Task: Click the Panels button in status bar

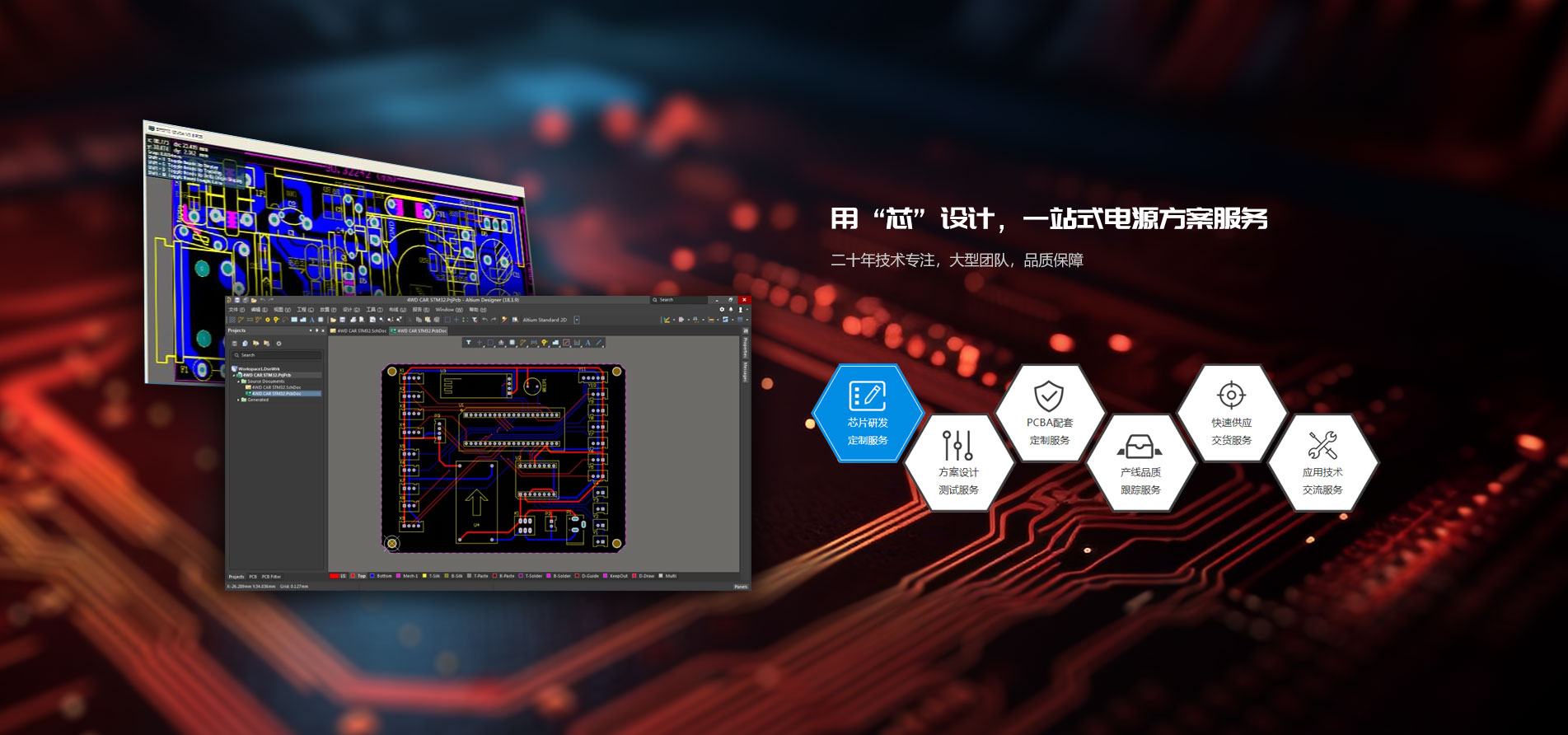Action: tap(740, 587)
